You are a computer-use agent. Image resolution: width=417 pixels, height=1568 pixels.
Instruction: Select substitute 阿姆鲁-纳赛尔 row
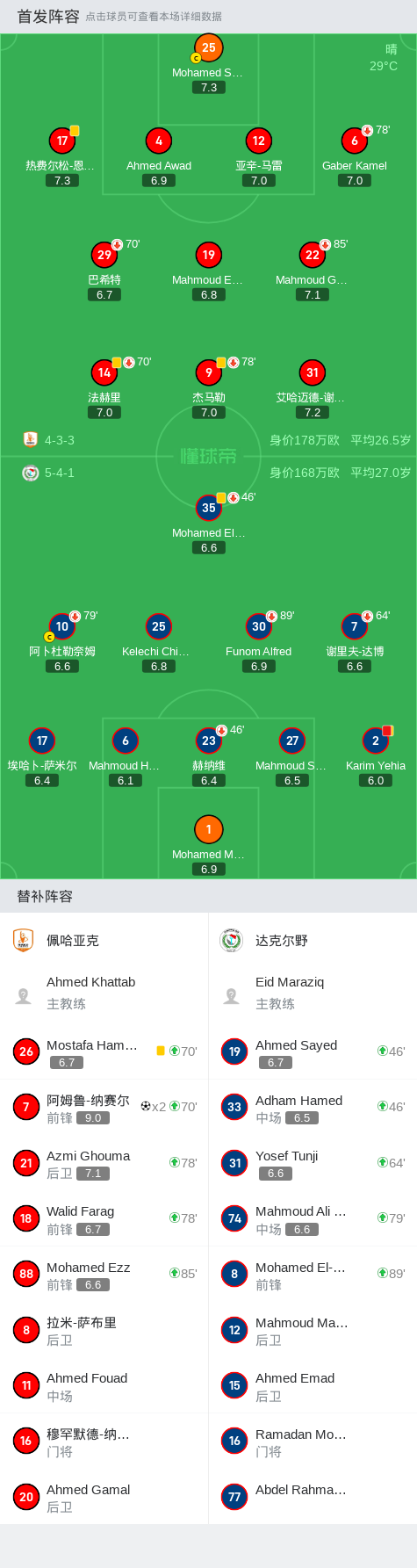(104, 1108)
